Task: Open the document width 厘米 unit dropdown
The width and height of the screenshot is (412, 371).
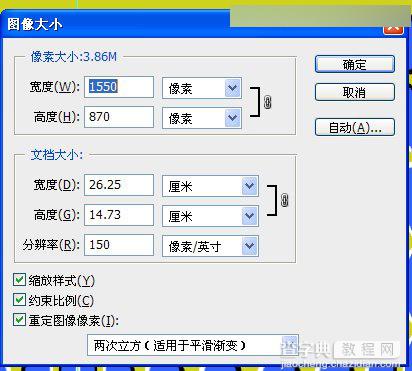Action: click(x=210, y=186)
